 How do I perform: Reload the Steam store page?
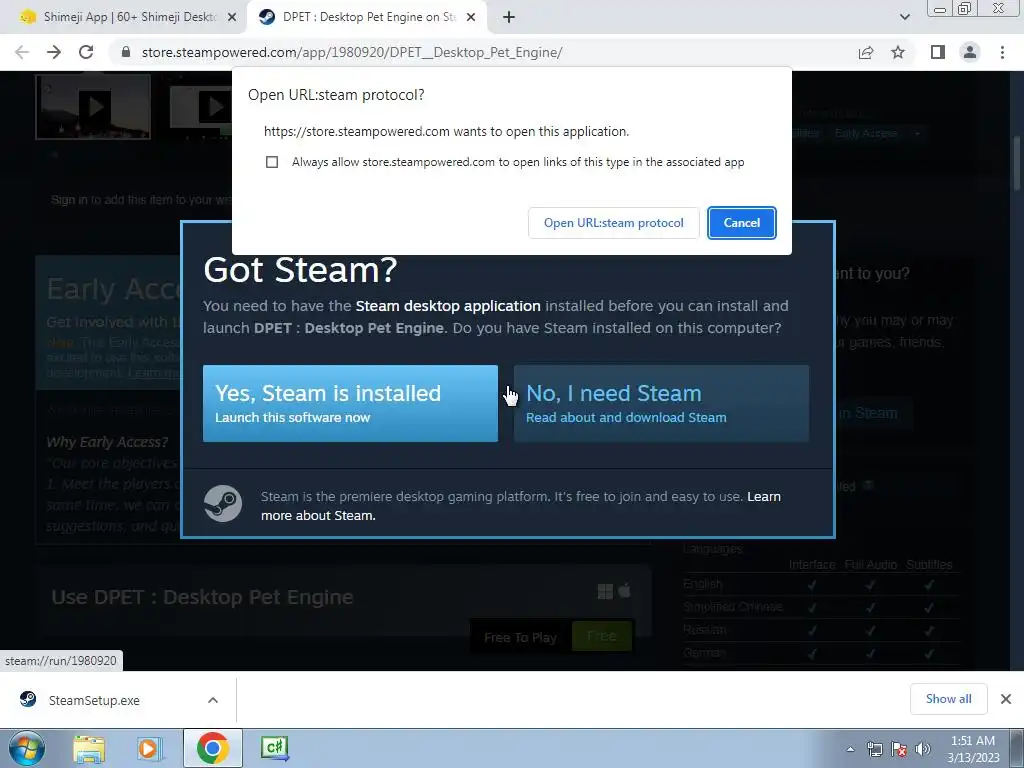tap(86, 52)
